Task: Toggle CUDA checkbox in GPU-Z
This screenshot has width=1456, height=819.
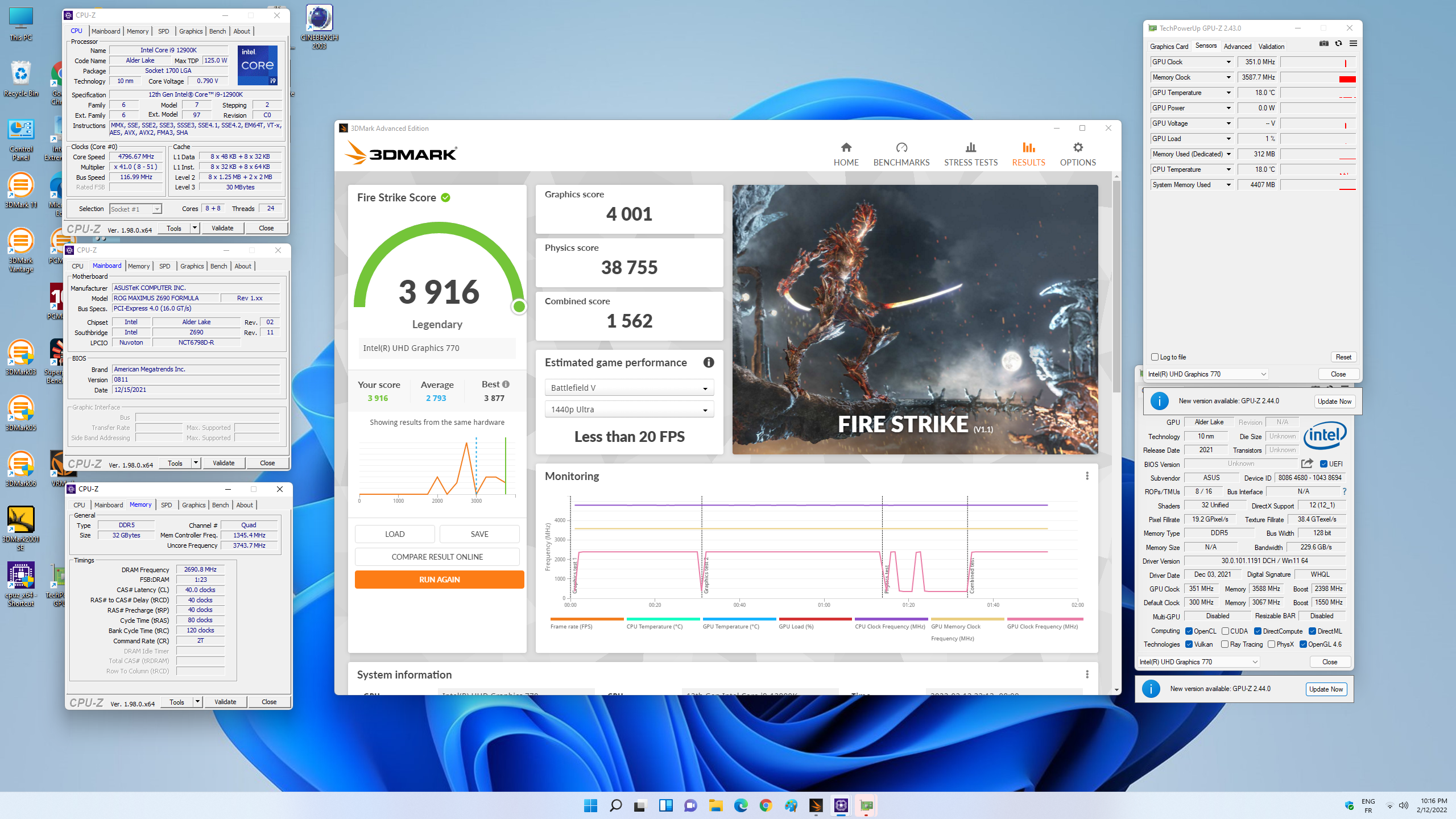Action: 1225,631
